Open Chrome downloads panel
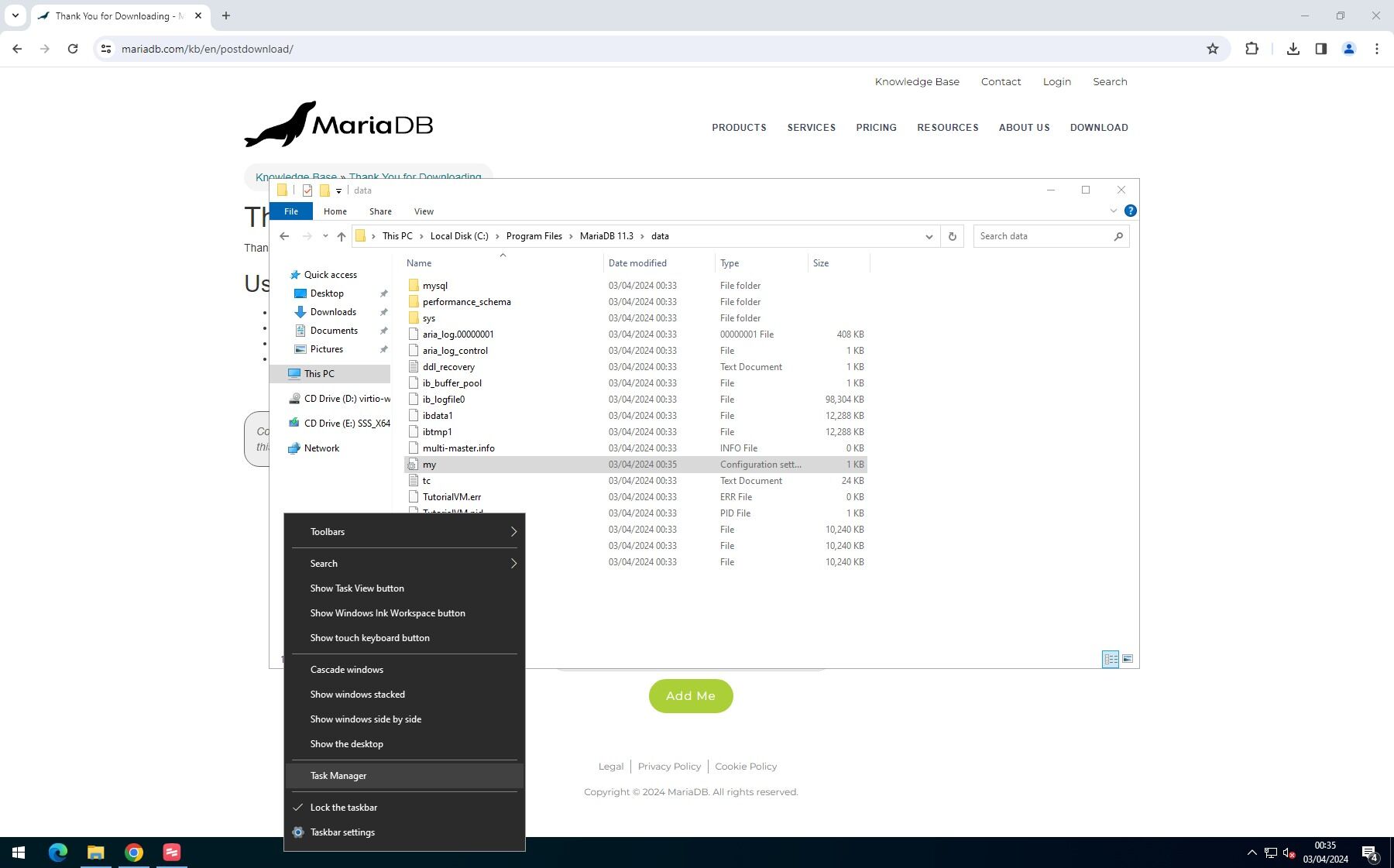 1293,49
